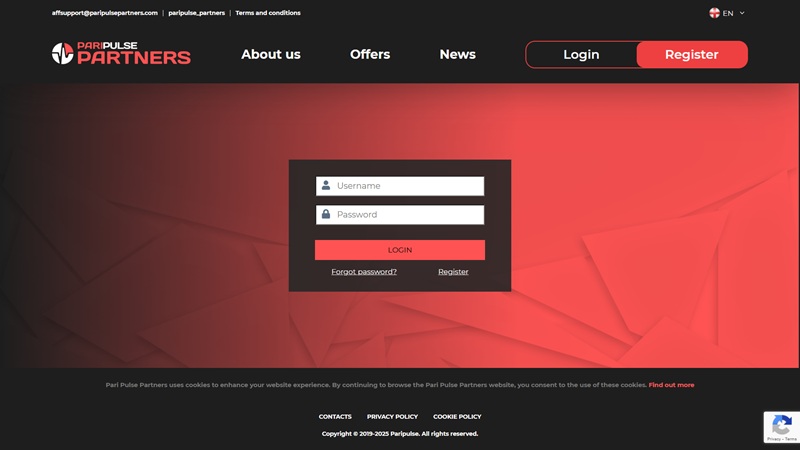Click the red header Register button
Viewport: 800px width, 450px height.
pyautogui.click(x=692, y=55)
